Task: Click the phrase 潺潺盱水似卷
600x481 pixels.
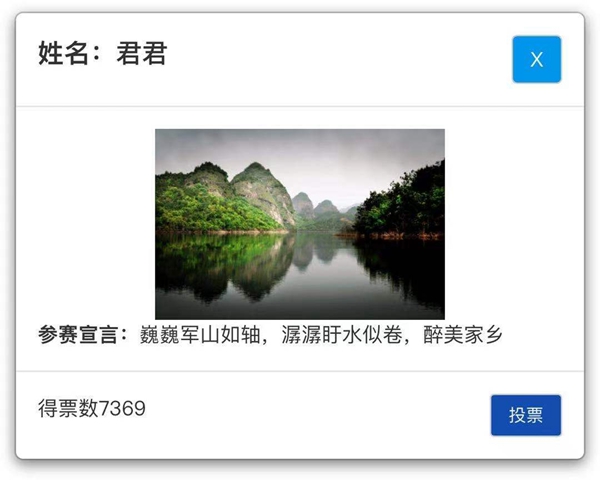Action: [x=342, y=335]
